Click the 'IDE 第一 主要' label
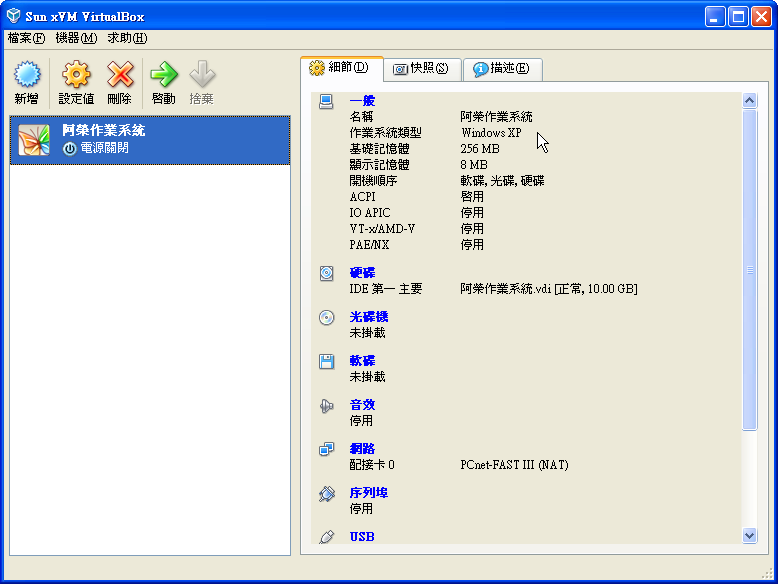 (386, 289)
